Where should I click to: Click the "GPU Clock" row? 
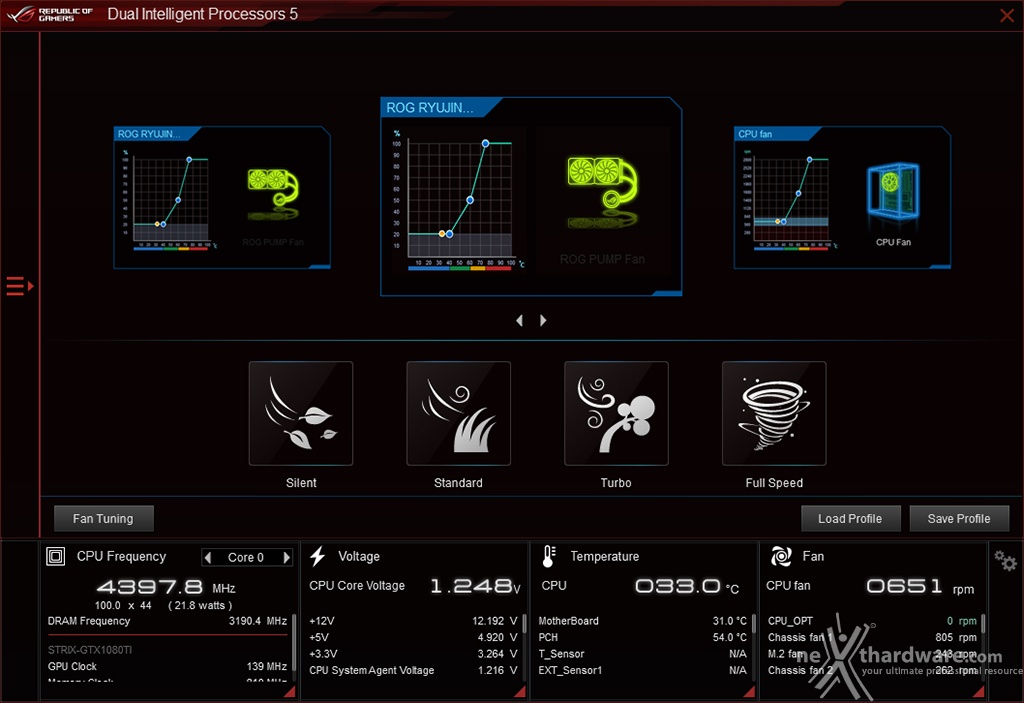(x=167, y=666)
